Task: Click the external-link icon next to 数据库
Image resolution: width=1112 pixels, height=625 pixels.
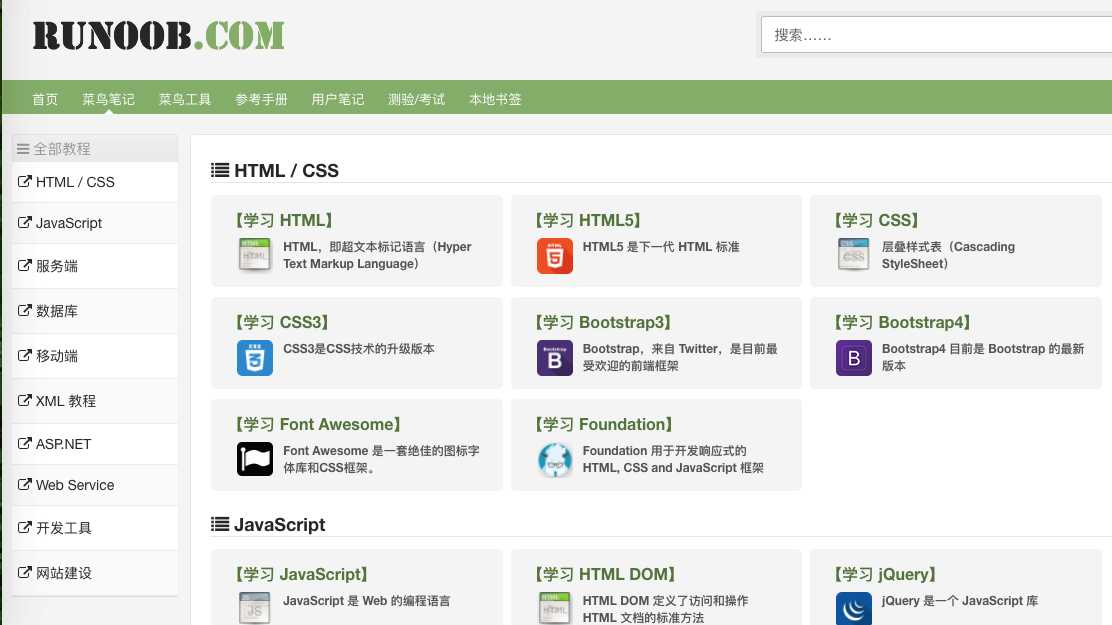Action: tap(25, 310)
